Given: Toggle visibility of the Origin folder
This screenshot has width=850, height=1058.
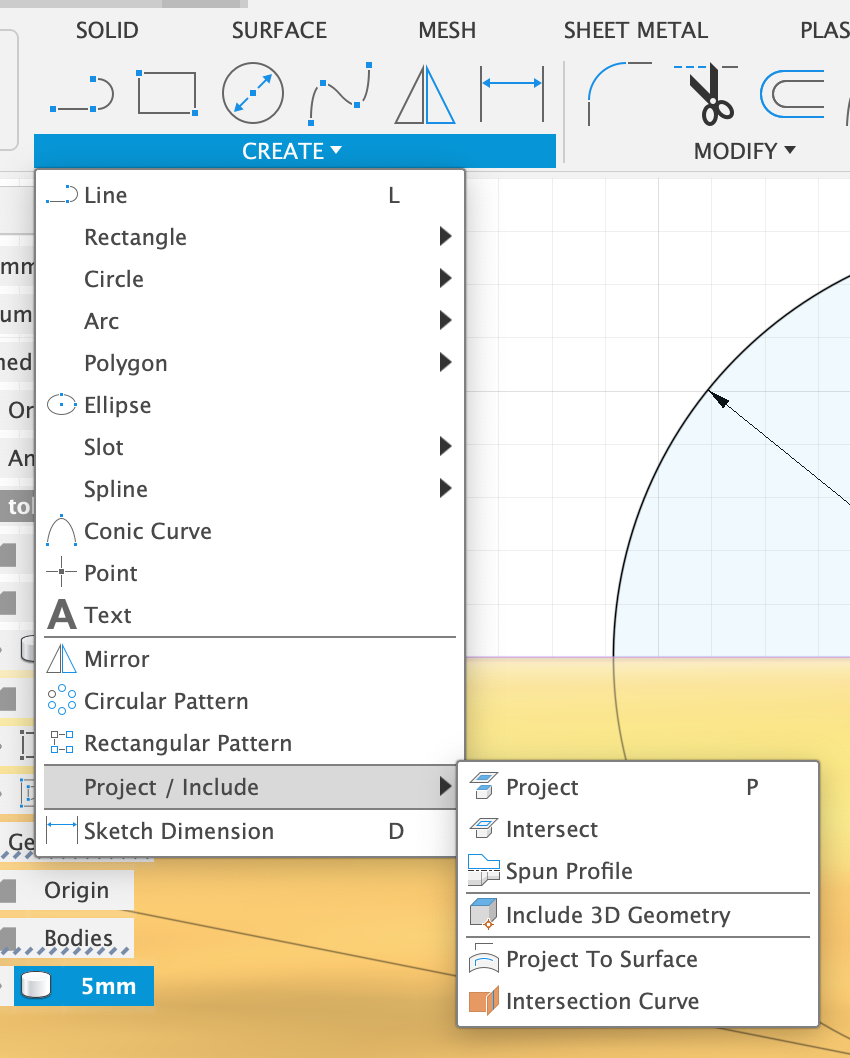Looking at the screenshot, I should (x=9, y=890).
